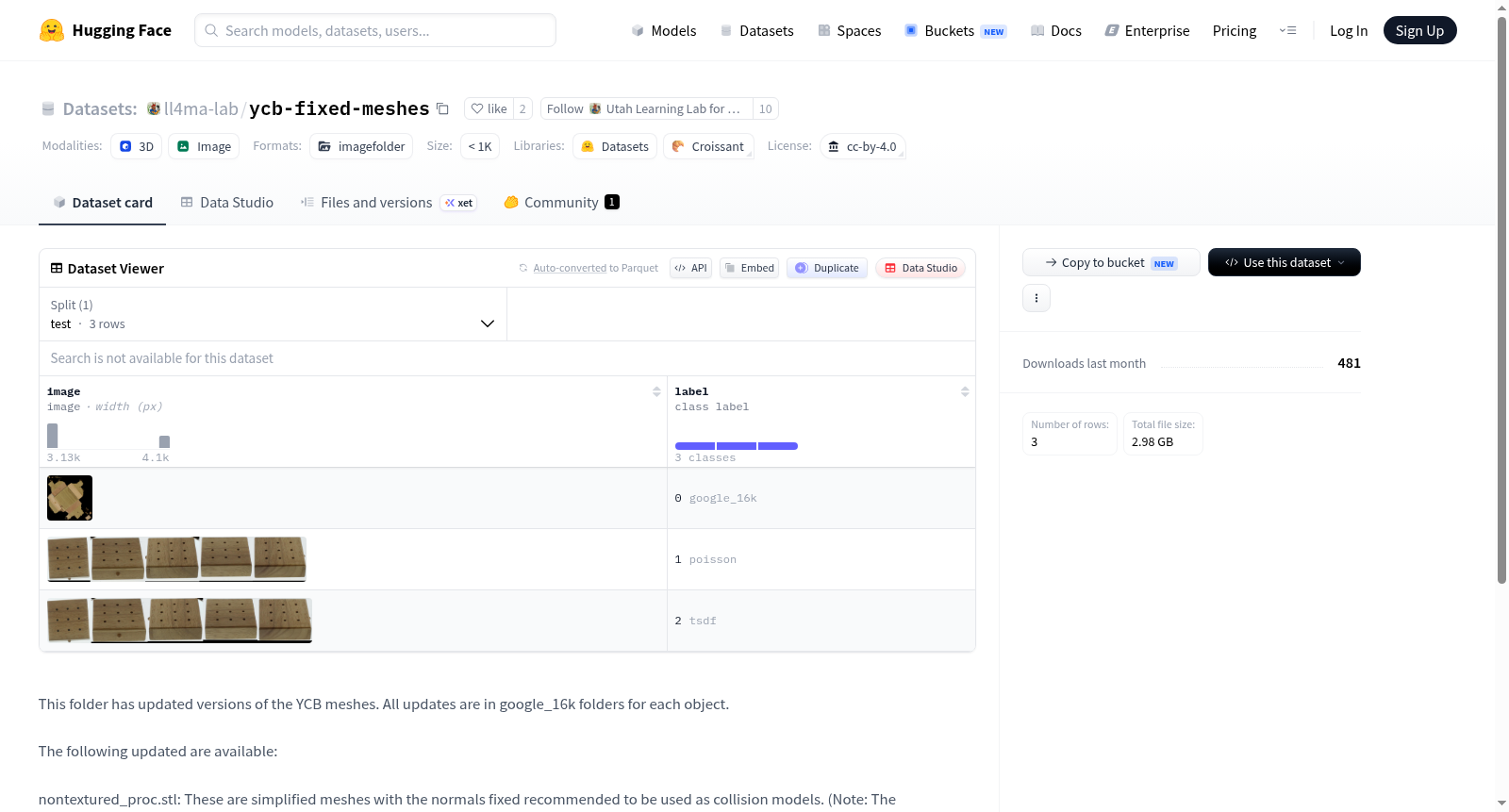Duplicate the dataset viewer

827,268
